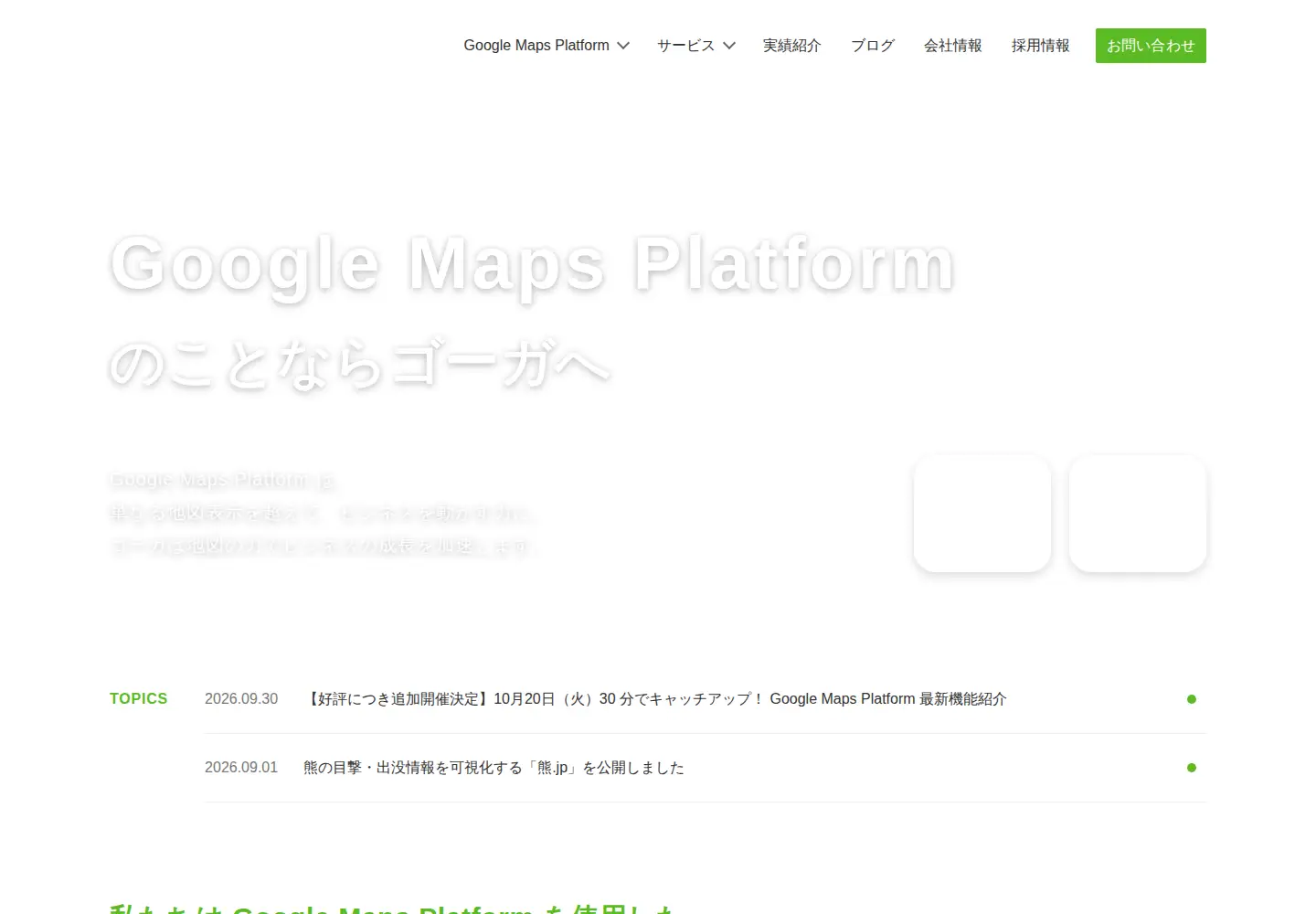Click the green dot on the 2026.09.01 topic

1192,768
